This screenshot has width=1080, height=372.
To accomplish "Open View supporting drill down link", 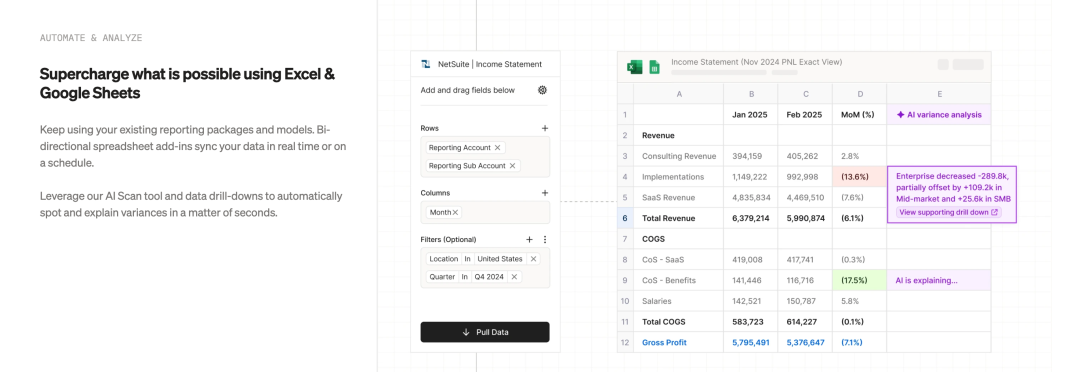I will tap(948, 212).
